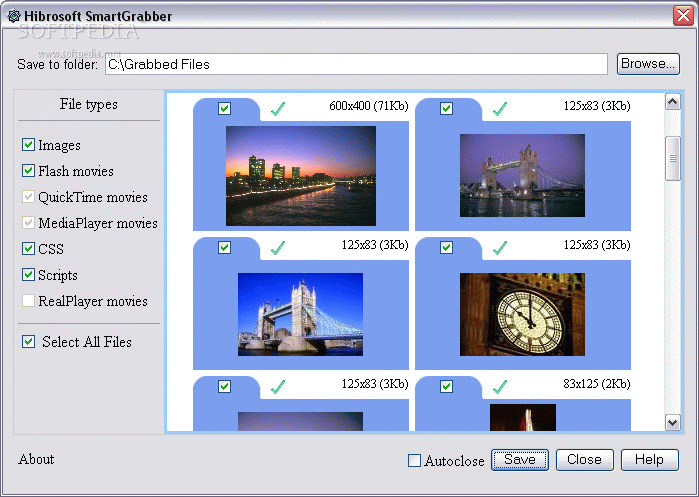Viewport: 699px width, 497px height.
Task: Click the green checkmark on the Big Ben clock card
Action: pyautogui.click(x=500, y=247)
